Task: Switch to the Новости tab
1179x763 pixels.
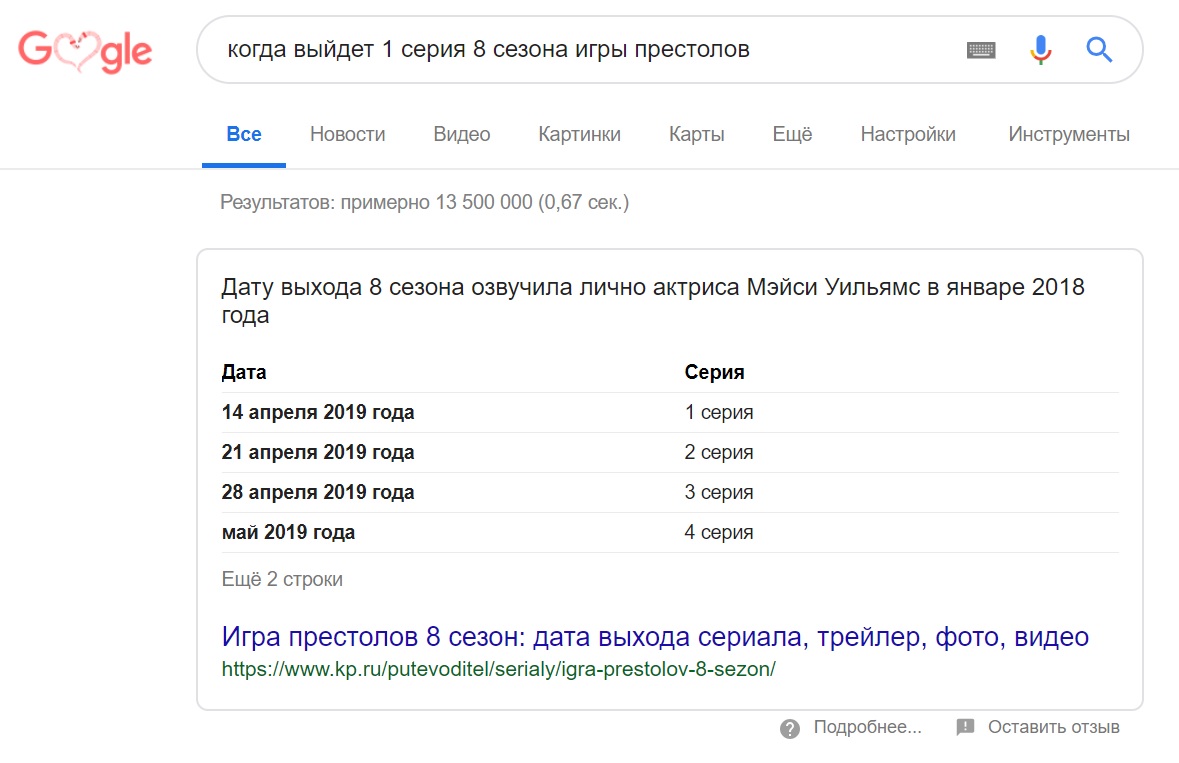Action: coord(347,135)
